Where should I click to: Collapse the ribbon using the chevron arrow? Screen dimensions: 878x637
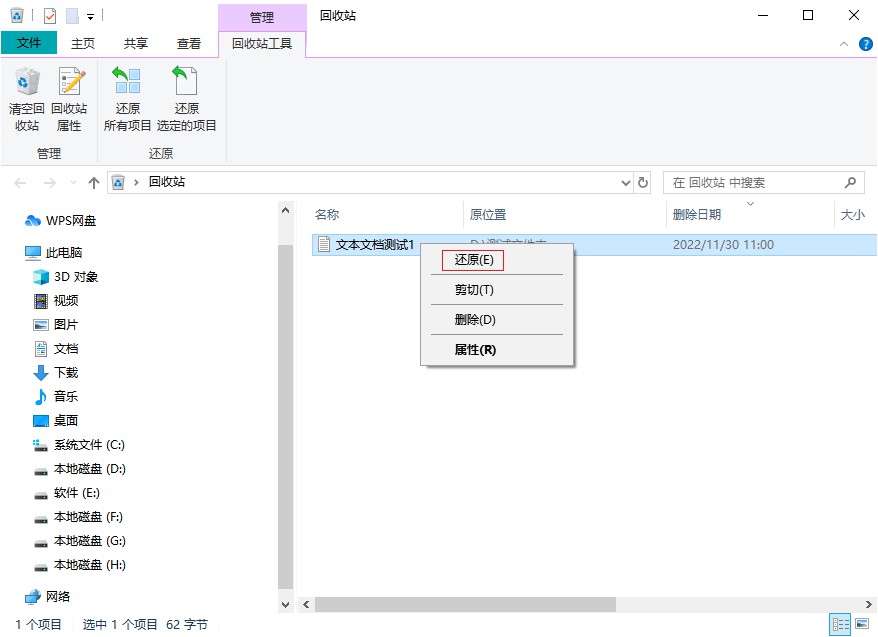pyautogui.click(x=845, y=44)
